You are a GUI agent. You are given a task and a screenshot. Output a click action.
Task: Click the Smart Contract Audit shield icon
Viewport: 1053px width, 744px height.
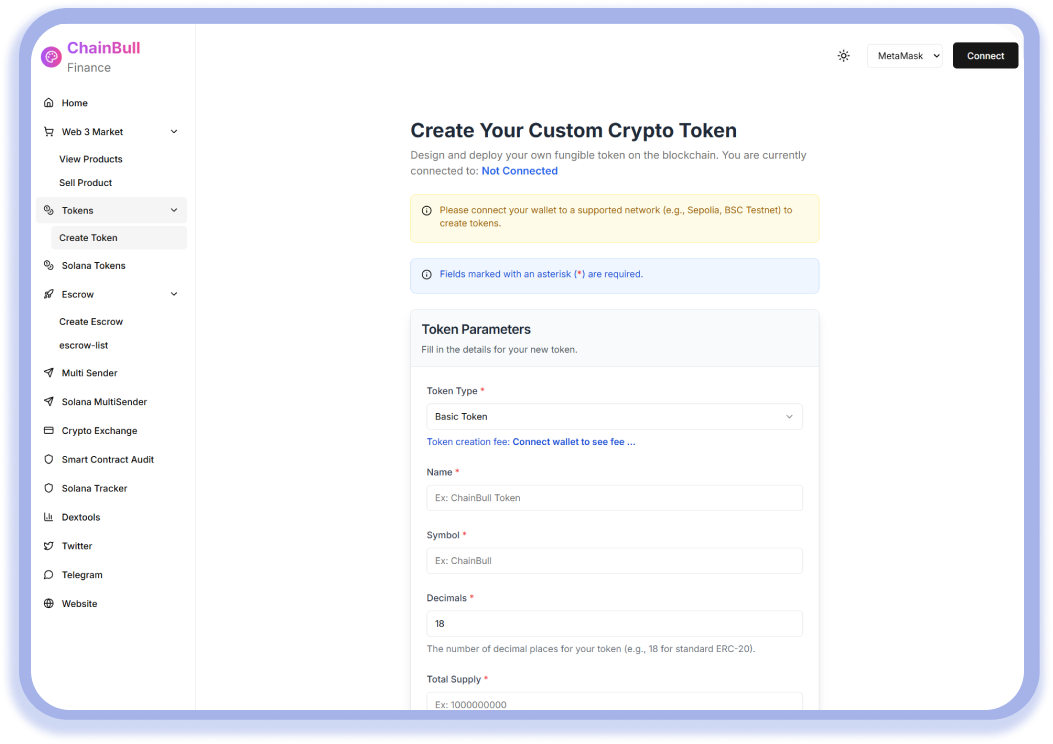click(x=49, y=460)
